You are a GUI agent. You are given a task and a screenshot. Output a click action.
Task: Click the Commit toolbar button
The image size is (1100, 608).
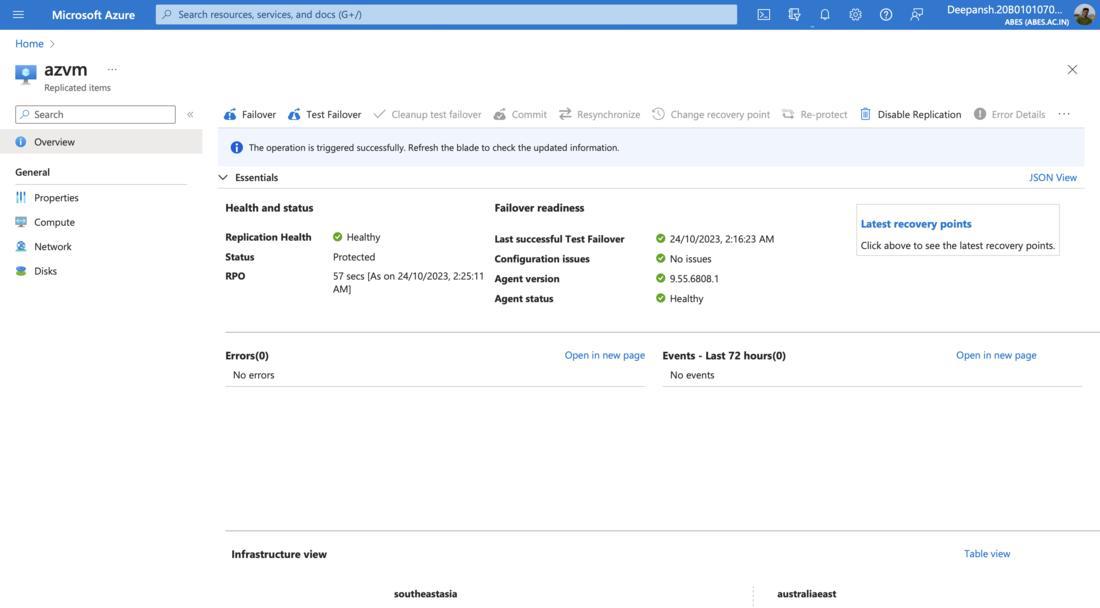coord(520,114)
